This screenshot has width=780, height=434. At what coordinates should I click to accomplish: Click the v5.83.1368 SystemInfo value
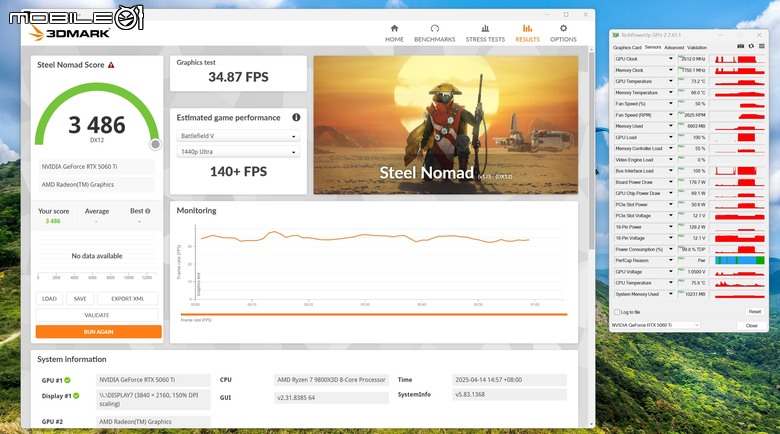509,395
